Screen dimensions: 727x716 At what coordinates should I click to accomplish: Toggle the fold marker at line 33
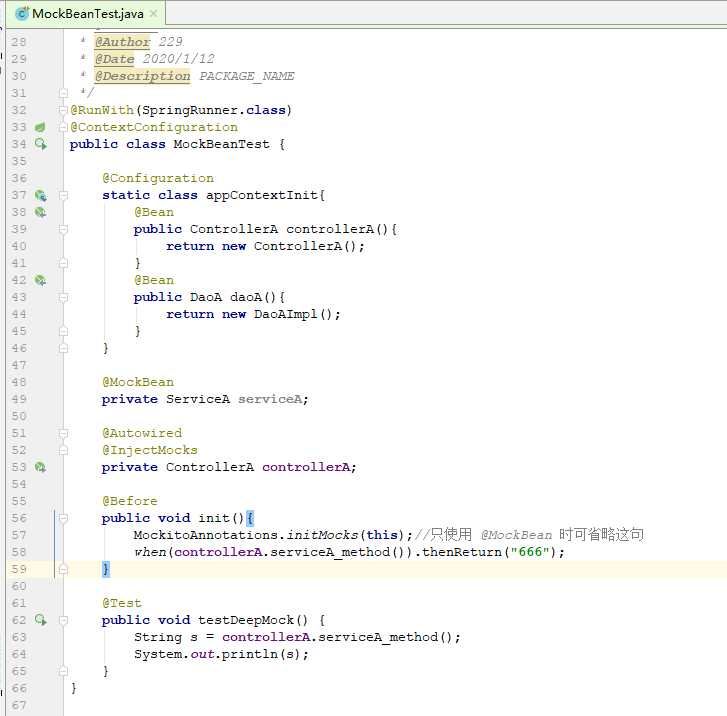point(64,127)
